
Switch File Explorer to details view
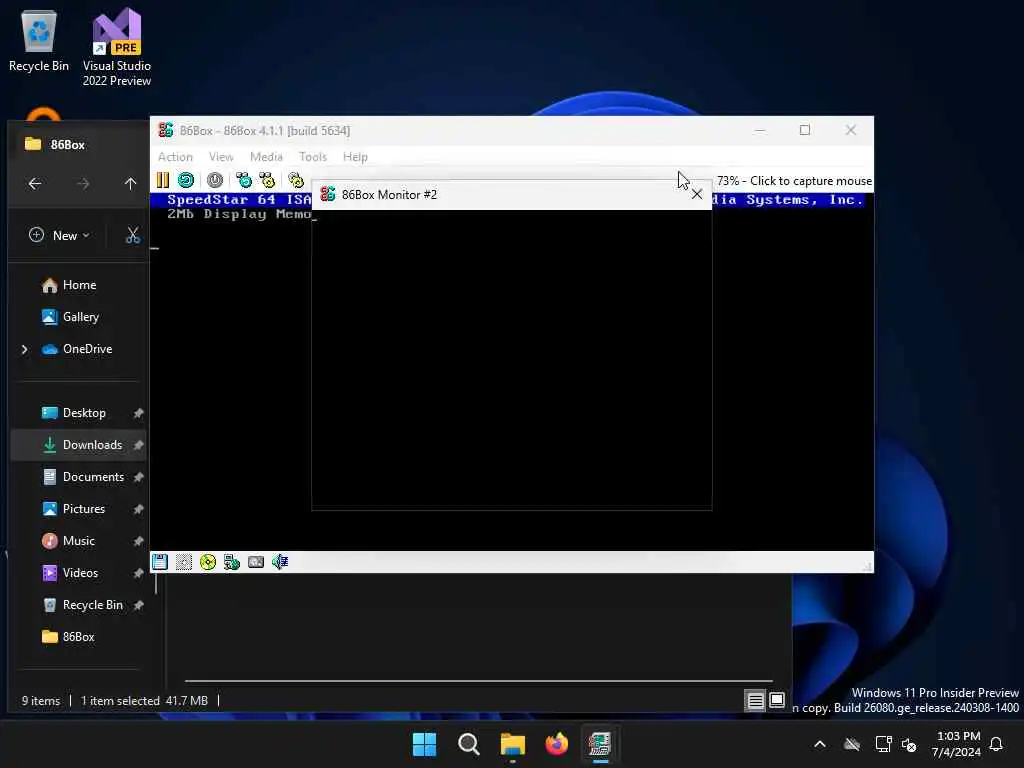coord(755,701)
